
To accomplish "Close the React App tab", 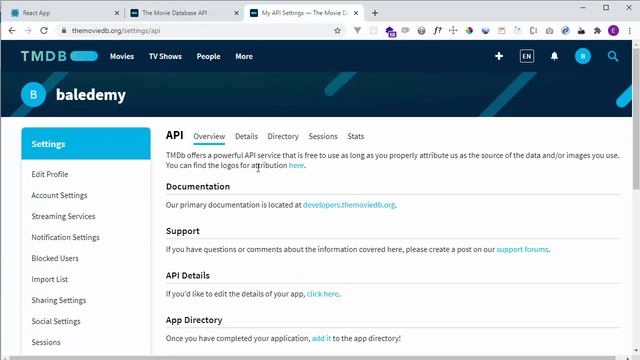I will pos(117,13).
